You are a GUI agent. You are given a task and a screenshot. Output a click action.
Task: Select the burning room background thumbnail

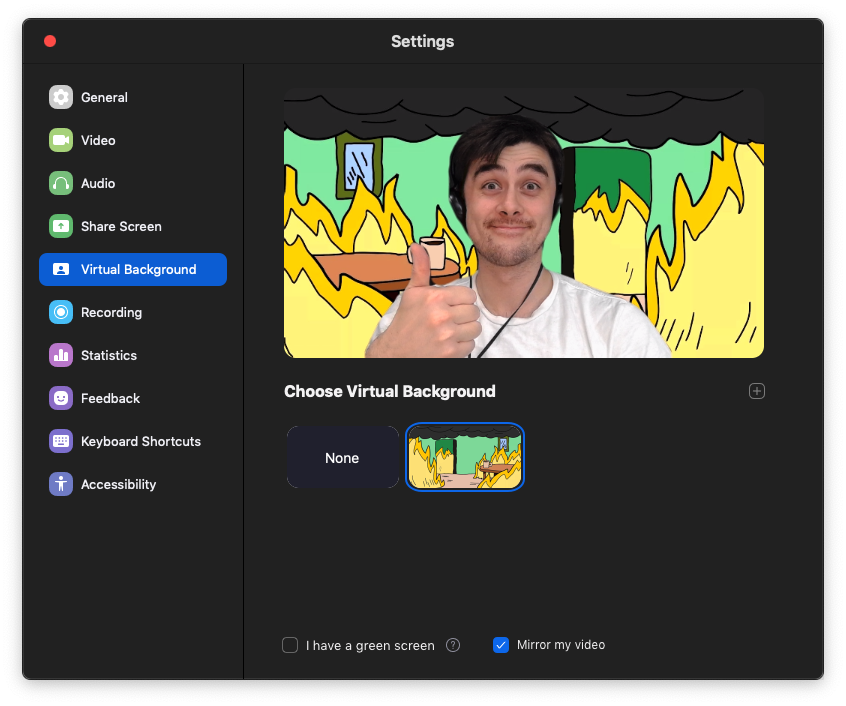(465, 457)
